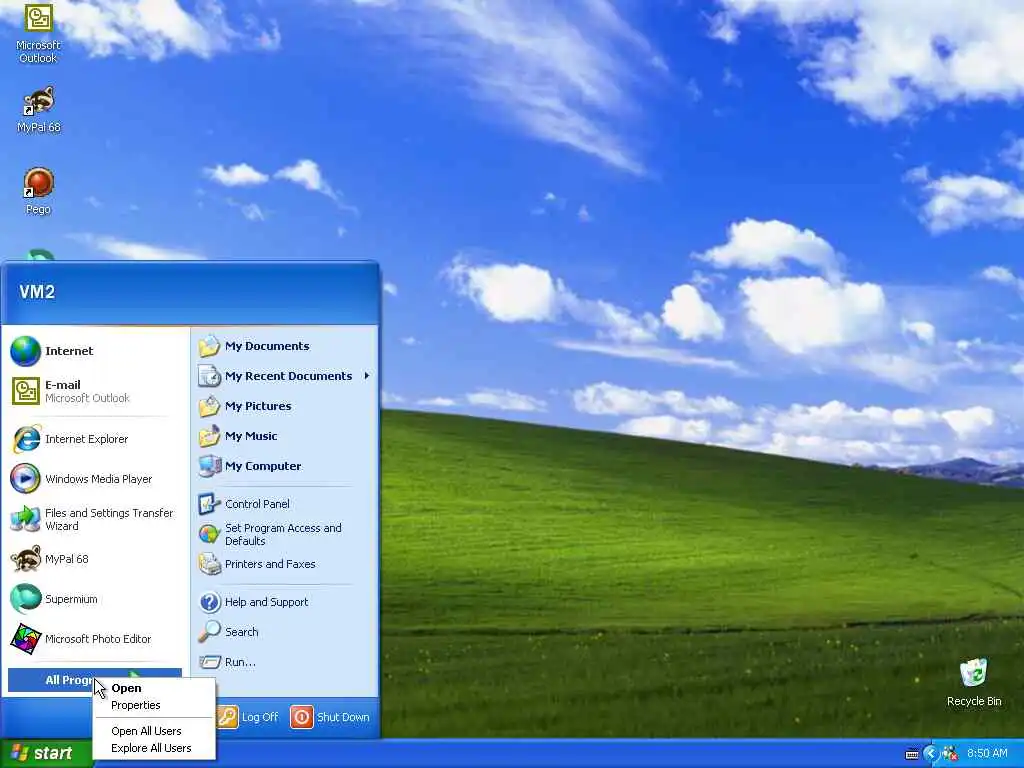1024x768 pixels.
Task: Open Set Program Access and Defaults
Action: 284,534
